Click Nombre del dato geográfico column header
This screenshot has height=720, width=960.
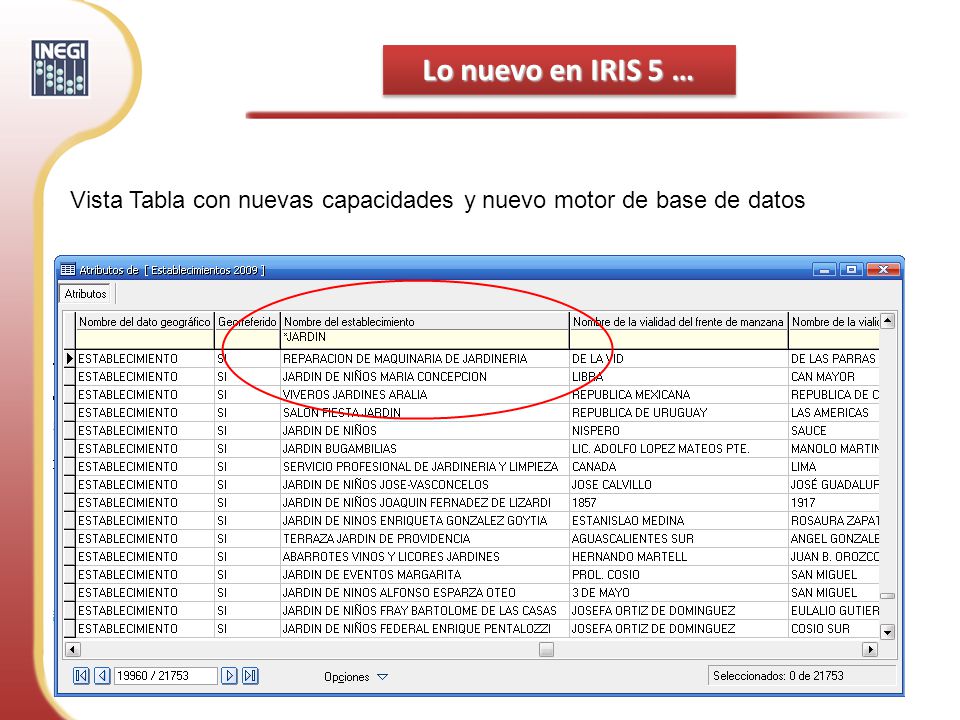click(144, 321)
